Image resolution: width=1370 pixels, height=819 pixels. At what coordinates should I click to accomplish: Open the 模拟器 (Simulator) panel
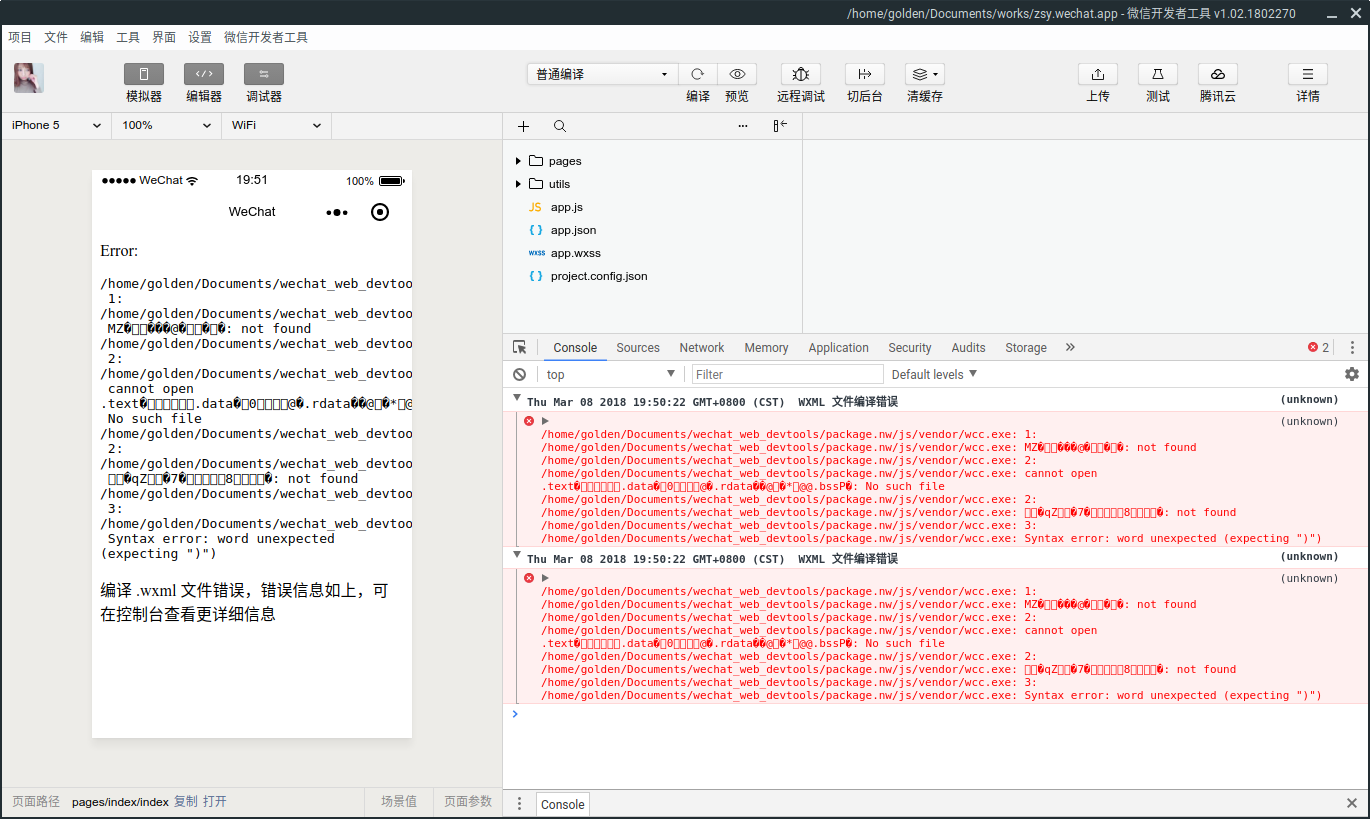pyautogui.click(x=143, y=83)
